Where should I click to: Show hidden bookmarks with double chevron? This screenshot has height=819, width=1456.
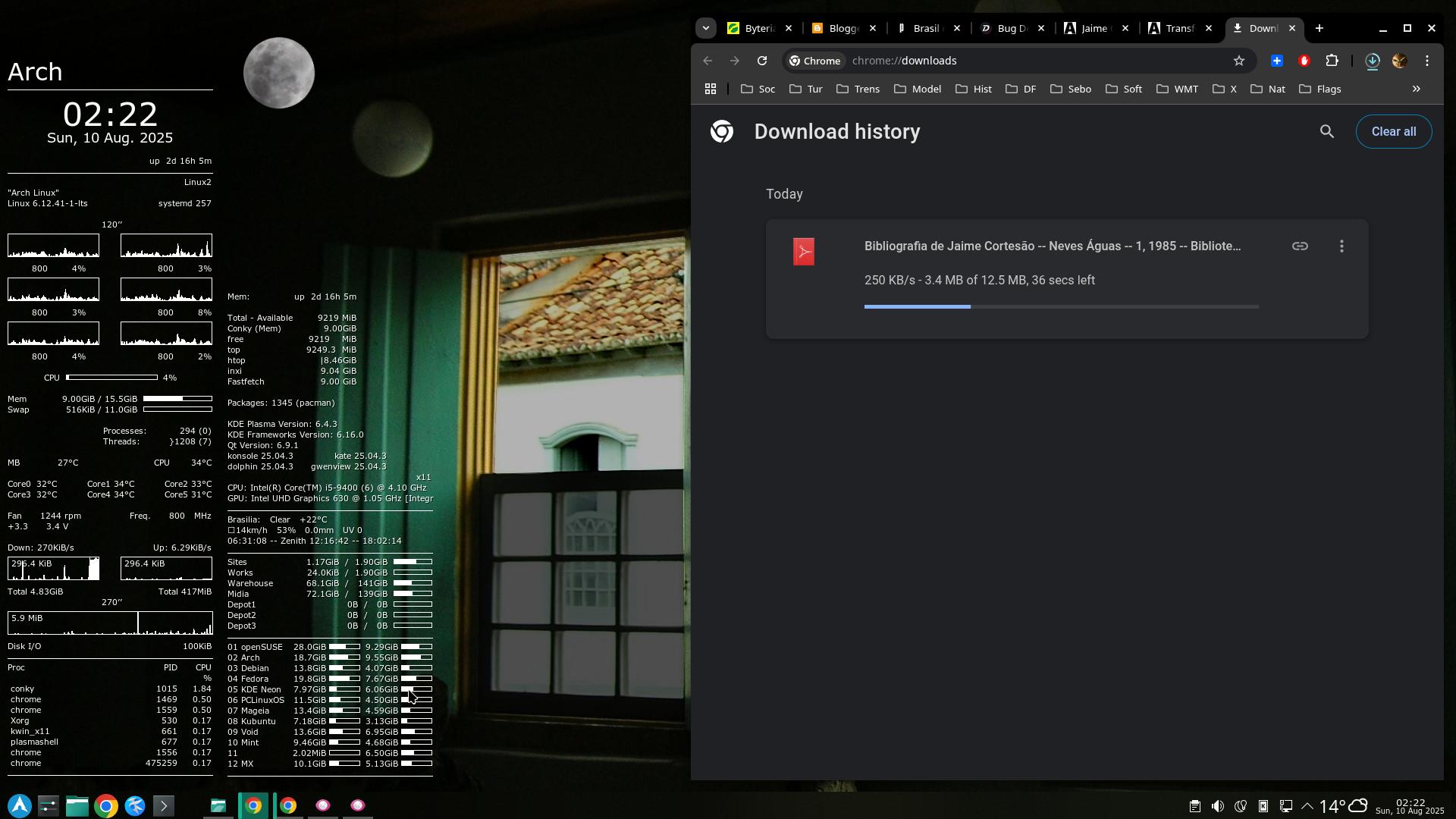pyautogui.click(x=1416, y=89)
